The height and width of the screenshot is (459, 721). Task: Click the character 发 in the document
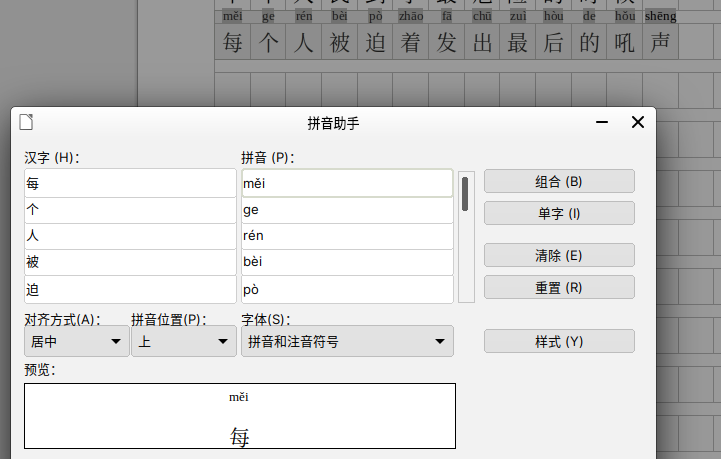coord(446,43)
